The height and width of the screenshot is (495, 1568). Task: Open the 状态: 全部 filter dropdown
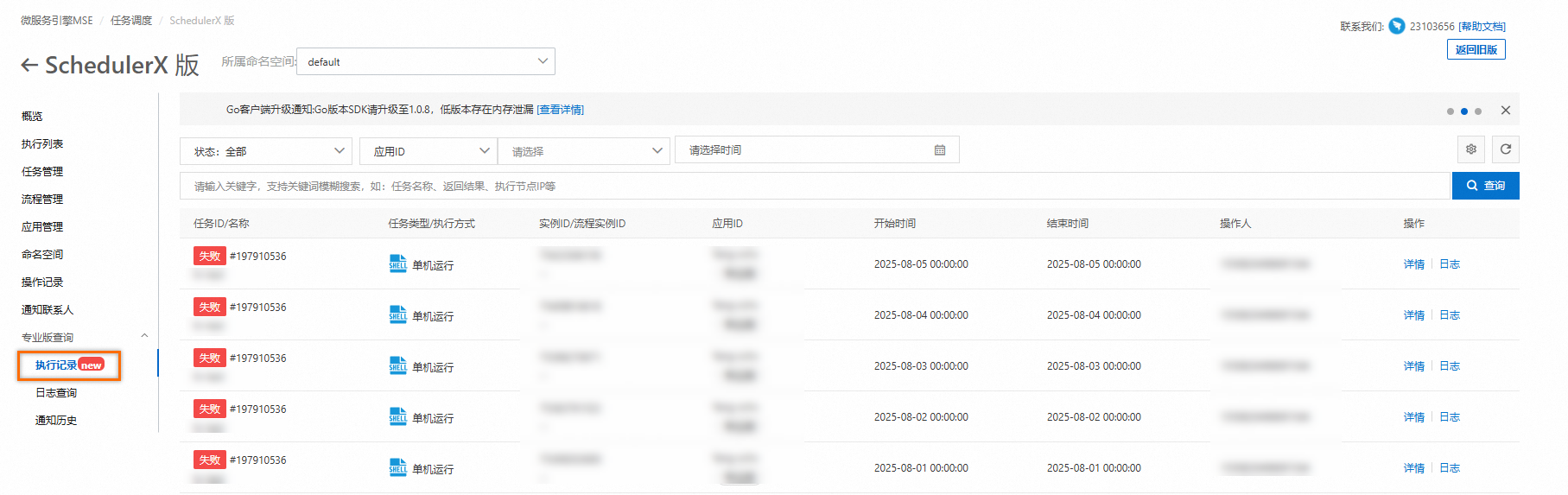pyautogui.click(x=266, y=151)
